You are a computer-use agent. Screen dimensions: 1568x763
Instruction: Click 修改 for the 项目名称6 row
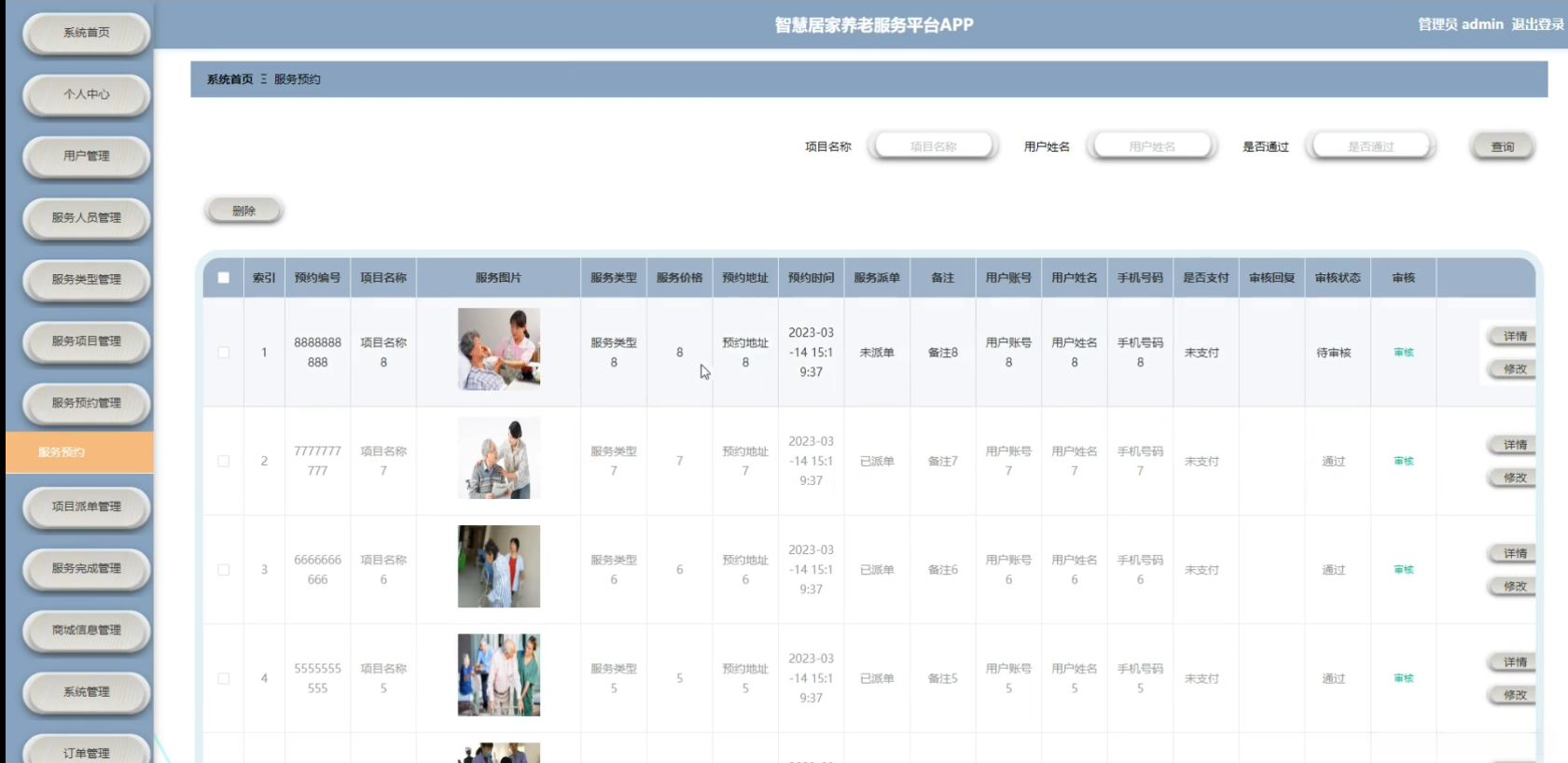click(x=1513, y=586)
